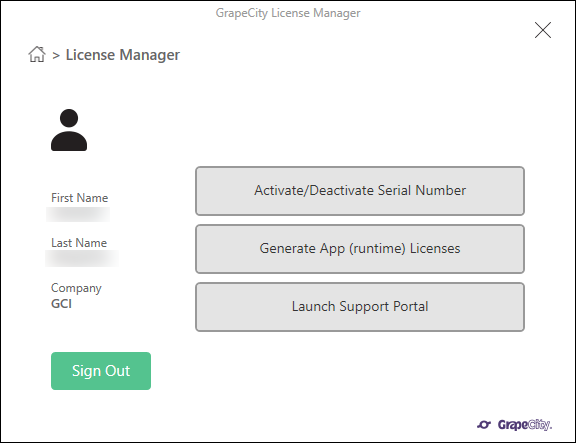
Task: Select the License Manager breadcrumb text
Action: [x=123, y=55]
